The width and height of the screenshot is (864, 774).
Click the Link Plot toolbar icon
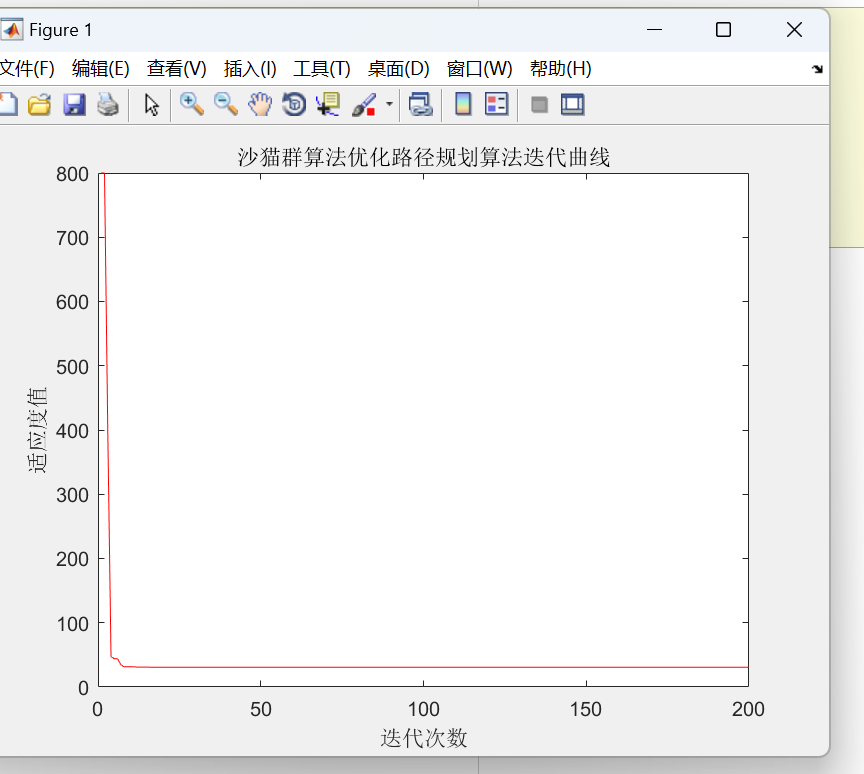pyautogui.click(x=420, y=104)
